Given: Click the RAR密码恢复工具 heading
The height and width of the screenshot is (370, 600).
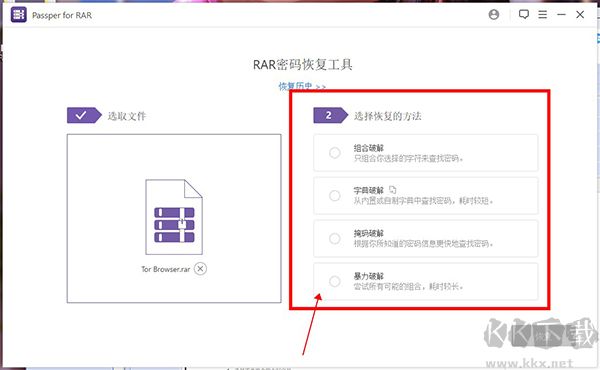Looking at the screenshot, I should point(302,64).
